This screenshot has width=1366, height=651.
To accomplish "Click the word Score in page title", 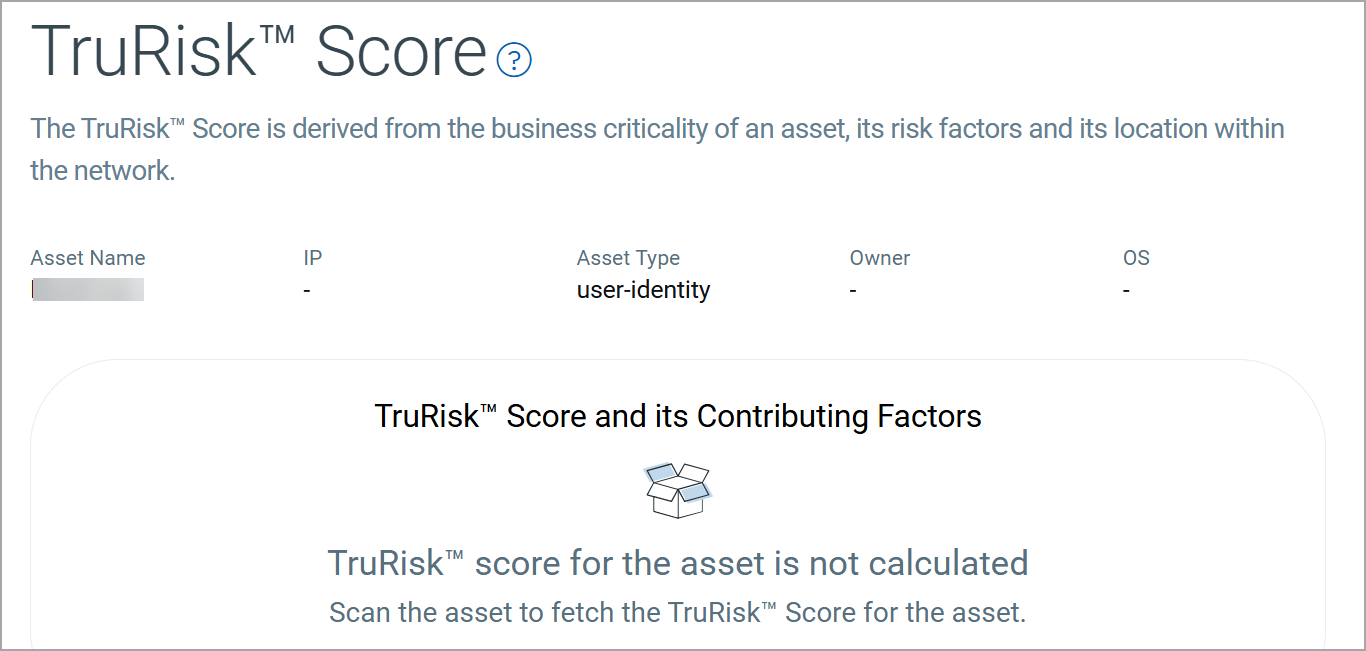I will pyautogui.click(x=402, y=50).
